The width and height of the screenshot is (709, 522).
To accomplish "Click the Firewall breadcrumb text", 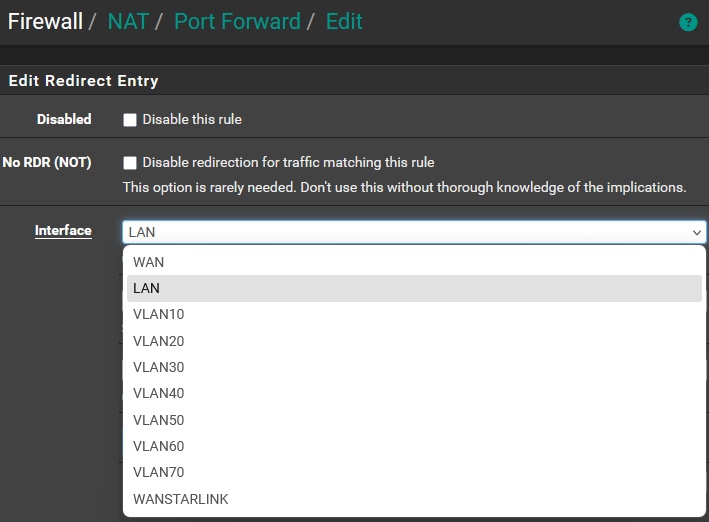I will click(x=45, y=21).
